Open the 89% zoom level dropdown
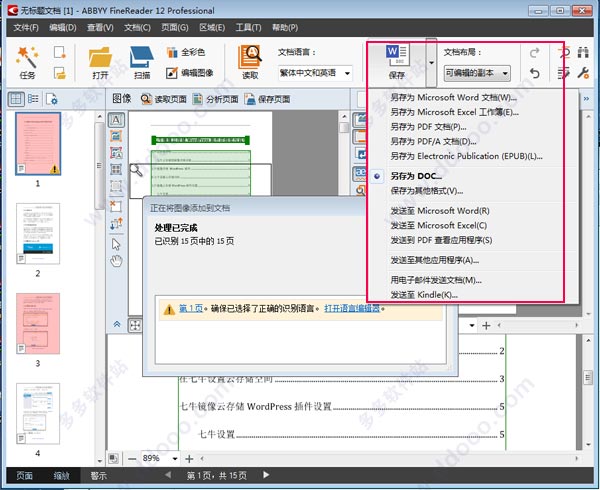 [175, 459]
